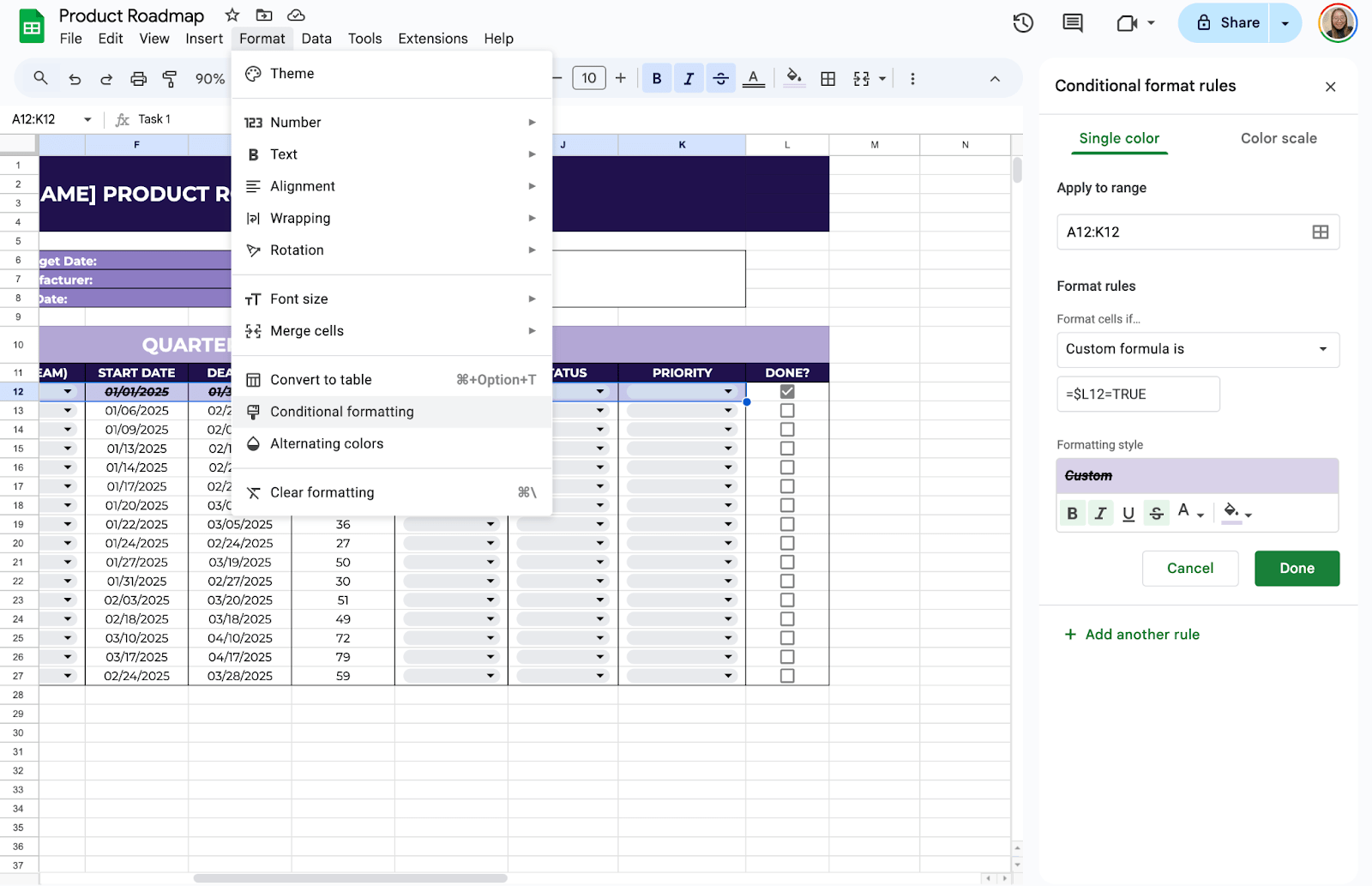The width and height of the screenshot is (1372, 886).
Task: Open rule fill color picker in sidebar
Action: [1236, 513]
